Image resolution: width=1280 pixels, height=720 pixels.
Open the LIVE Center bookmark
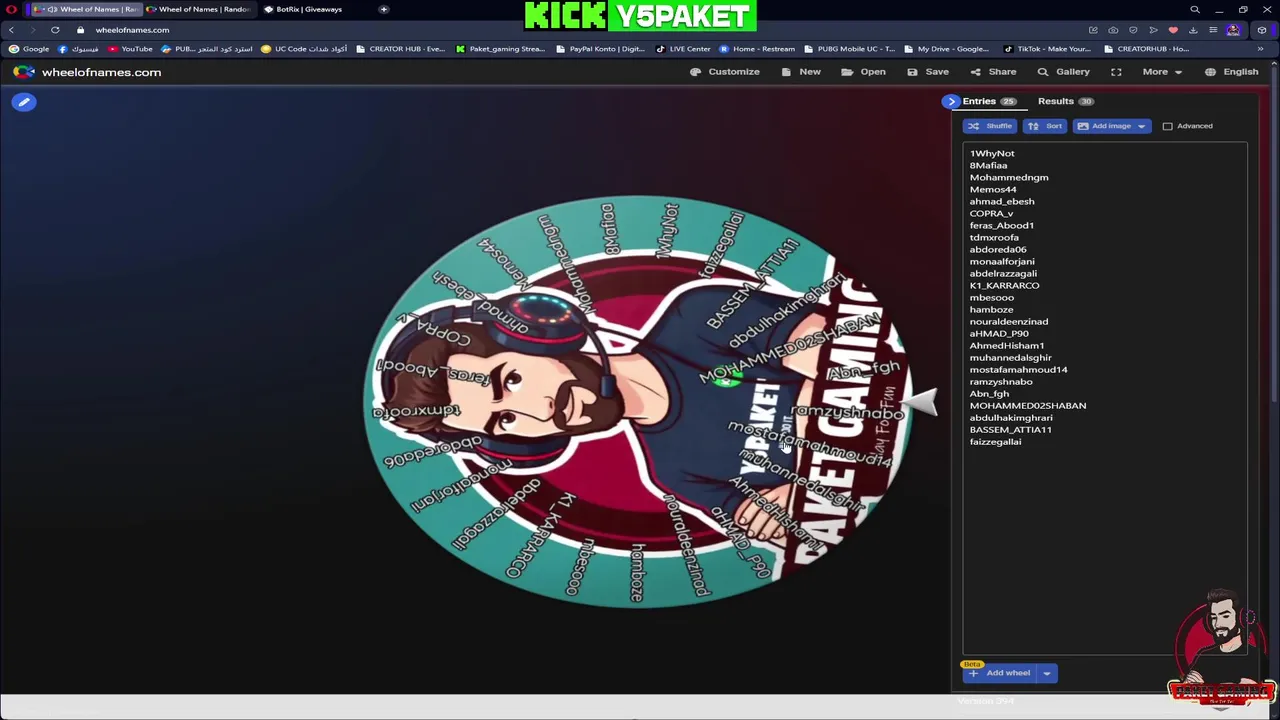683,49
